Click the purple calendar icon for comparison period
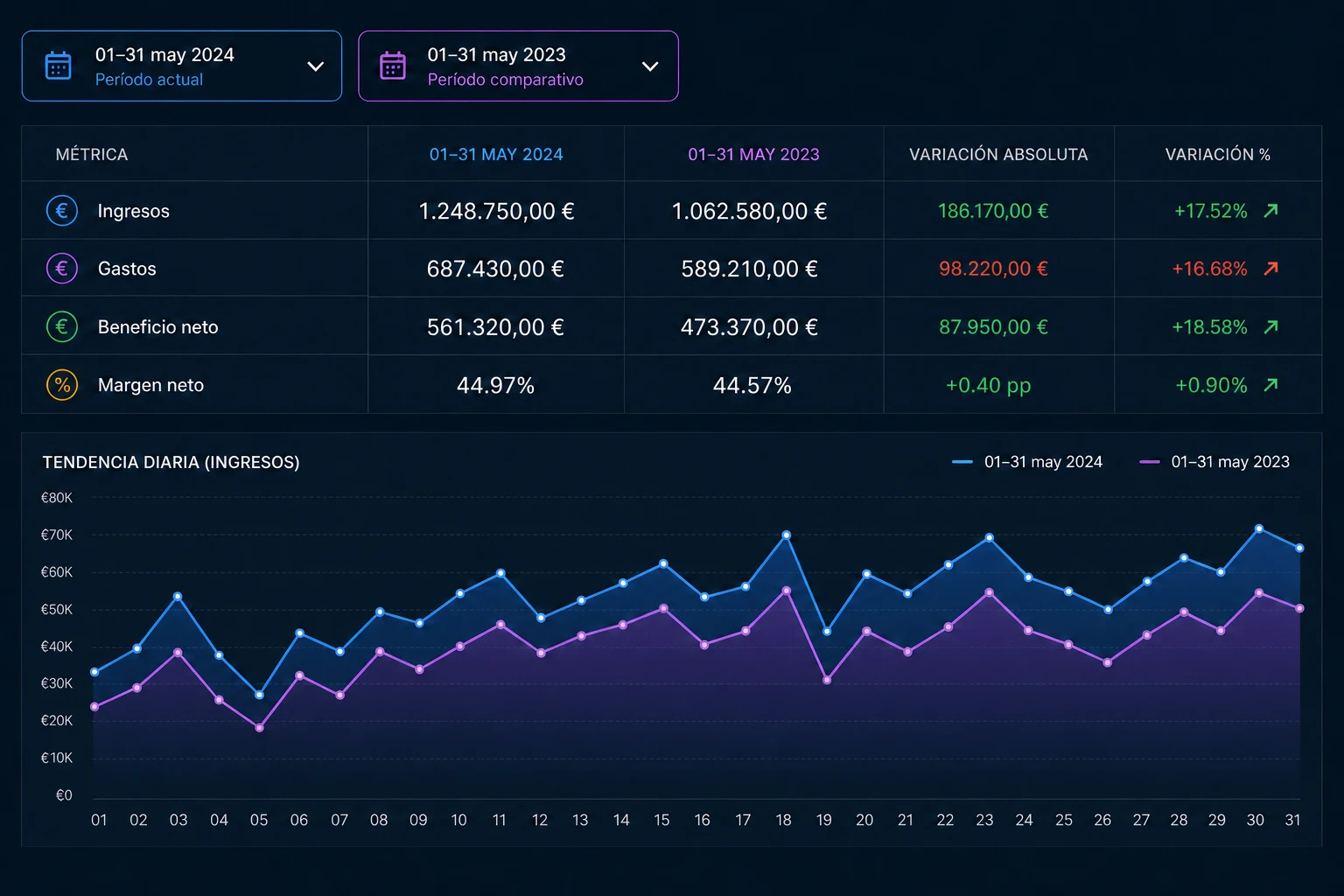This screenshot has width=1344, height=896. [393, 66]
